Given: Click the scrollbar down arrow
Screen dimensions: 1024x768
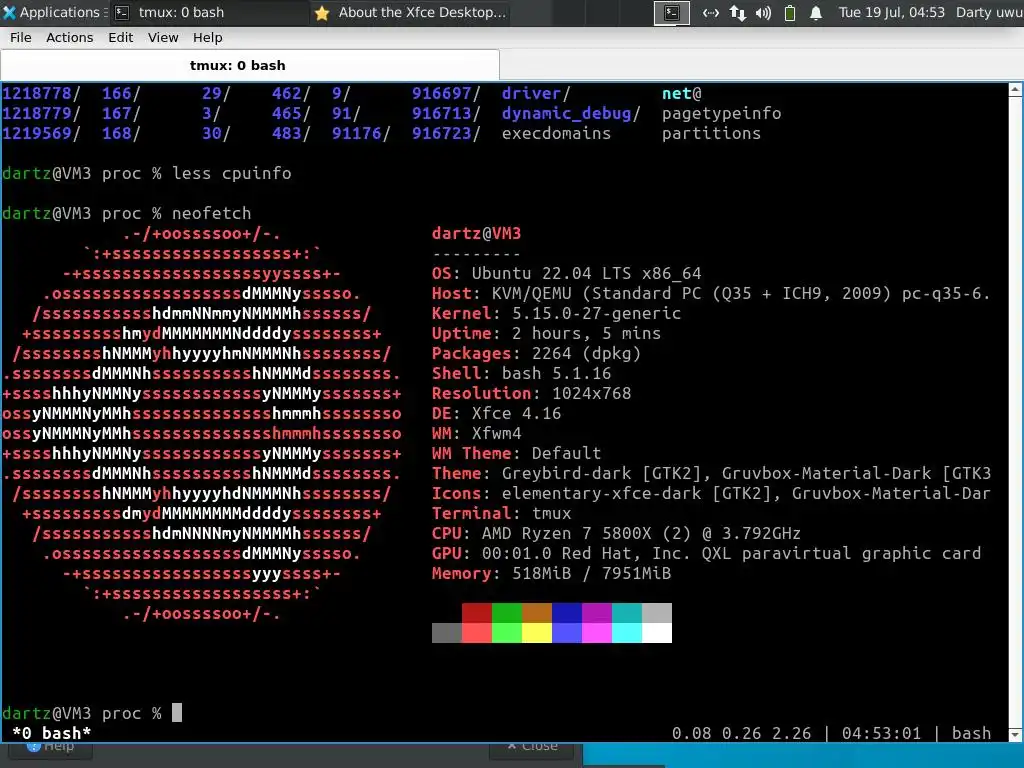Looking at the screenshot, I should pyautogui.click(x=1016, y=735).
